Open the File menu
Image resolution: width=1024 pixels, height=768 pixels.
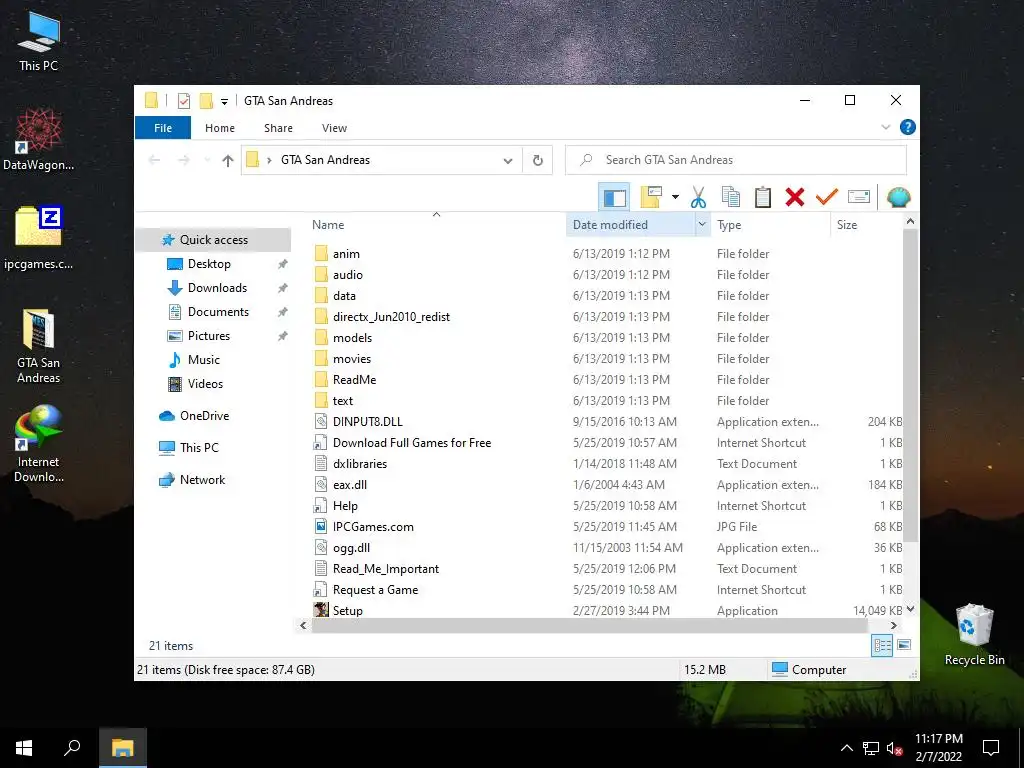click(163, 128)
